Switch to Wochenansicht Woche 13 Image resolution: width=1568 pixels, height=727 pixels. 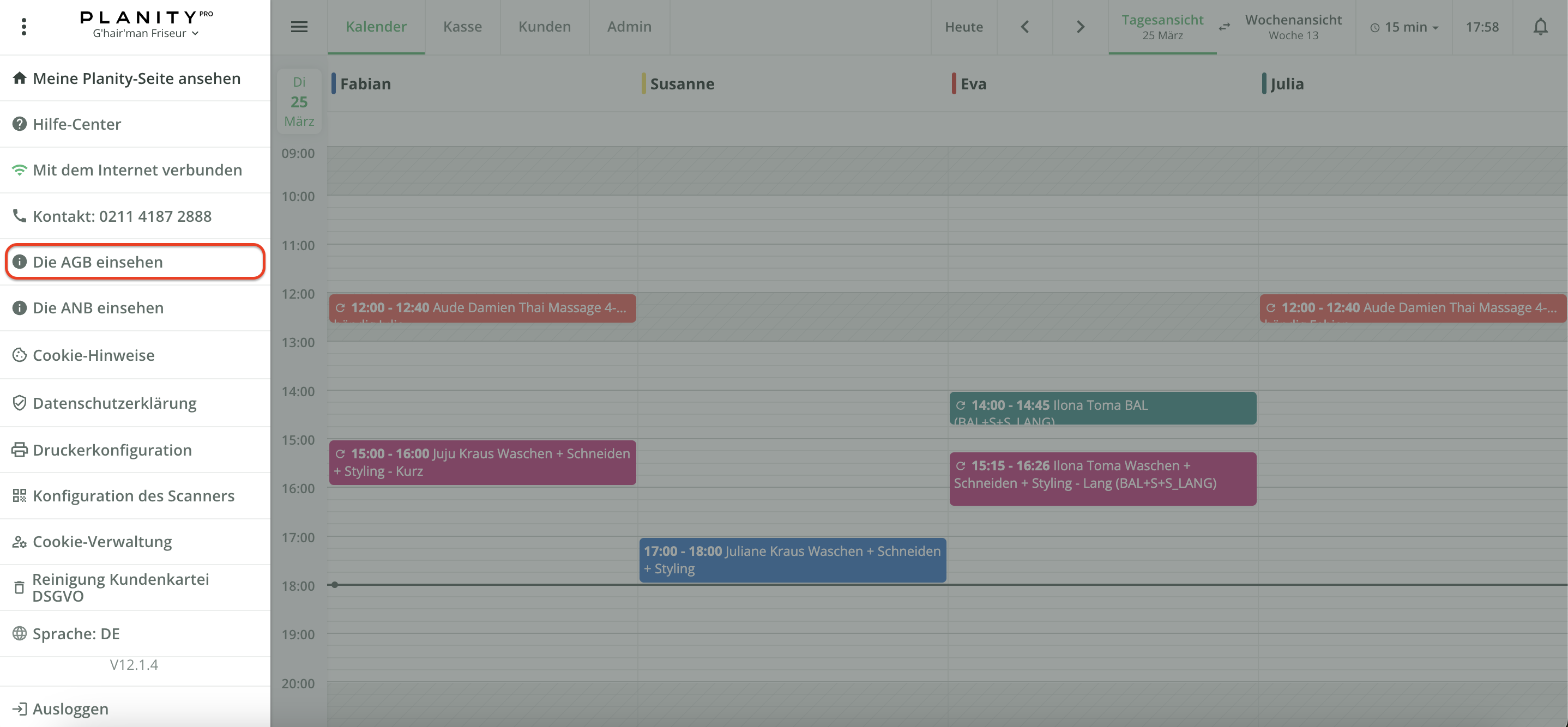tap(1293, 27)
